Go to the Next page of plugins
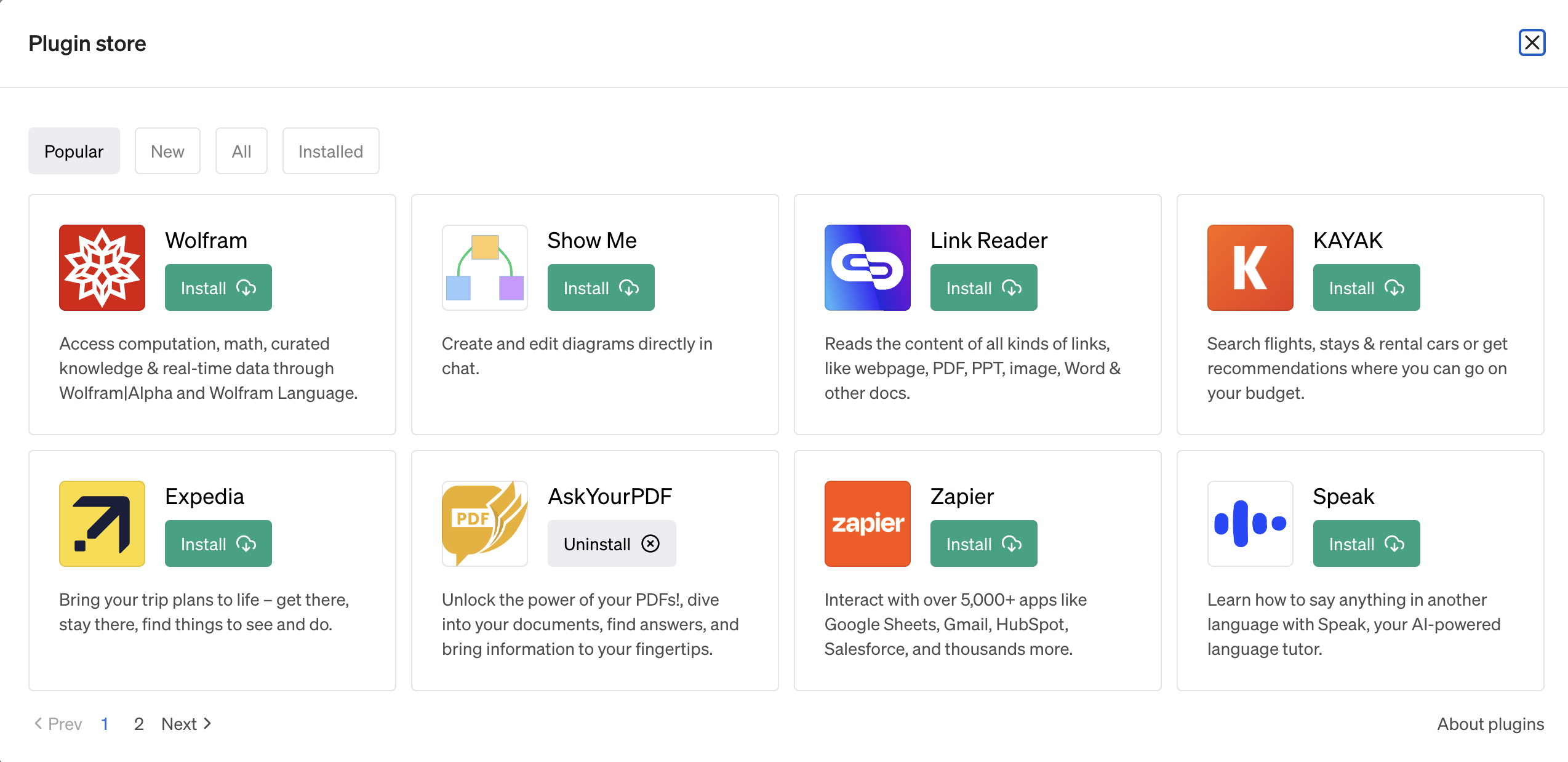1568x762 pixels. click(186, 724)
